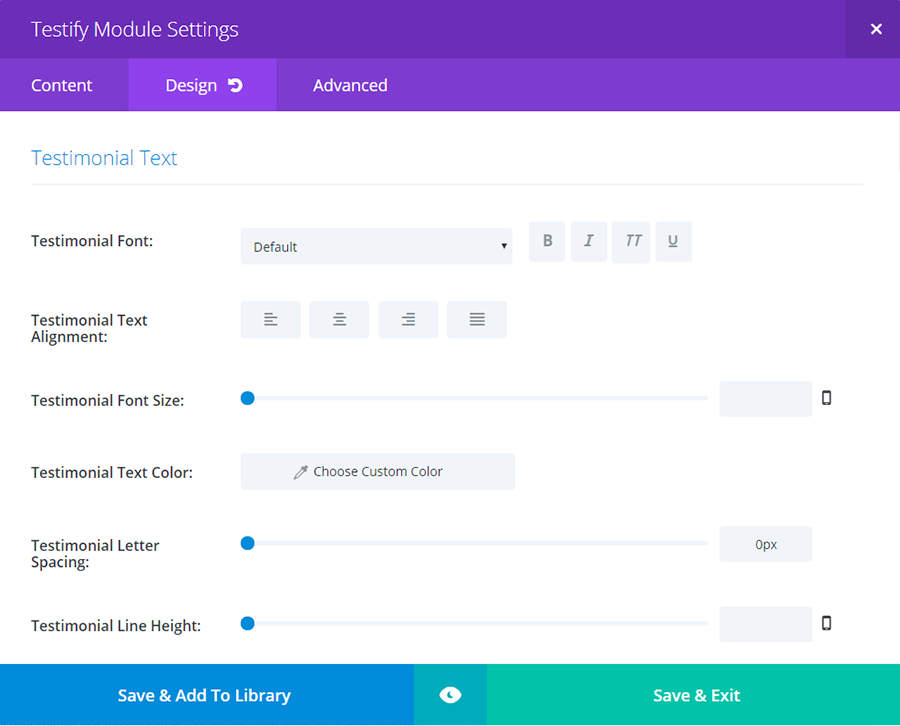The width and height of the screenshot is (900, 726).
Task: Toggle italic for Testimonial Font
Action: [x=589, y=242]
